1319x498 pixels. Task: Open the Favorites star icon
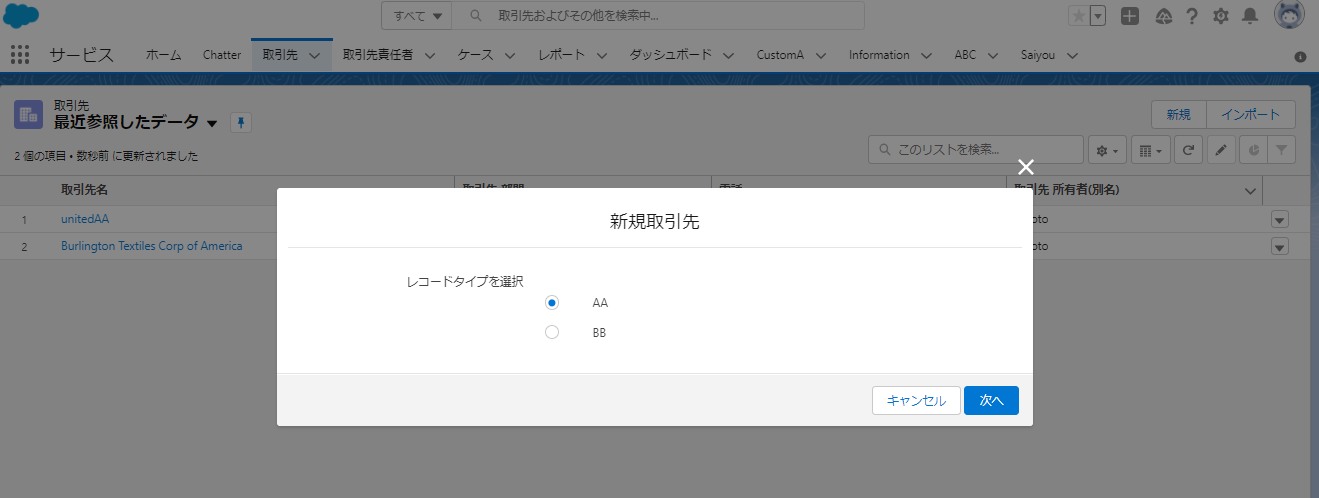[x=1078, y=16]
